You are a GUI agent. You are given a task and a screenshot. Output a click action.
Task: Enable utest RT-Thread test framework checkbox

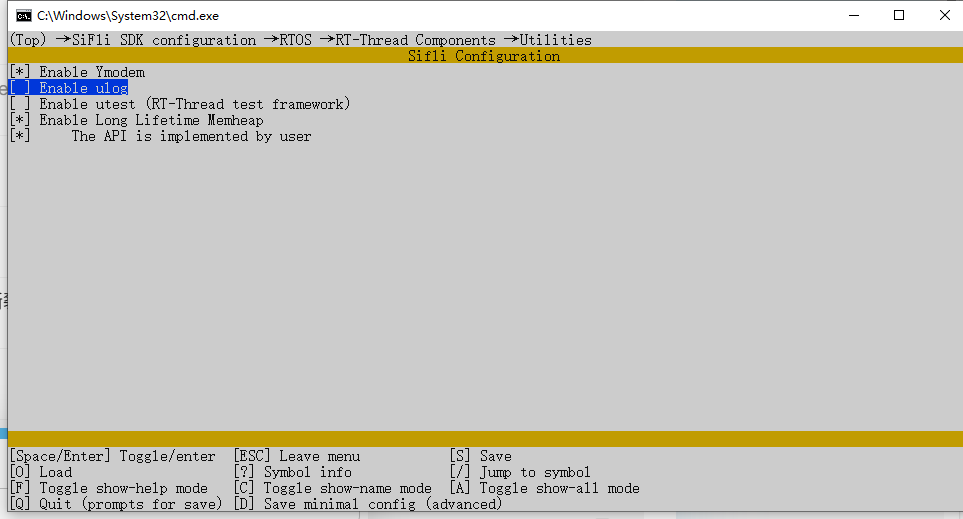[x=20, y=104]
